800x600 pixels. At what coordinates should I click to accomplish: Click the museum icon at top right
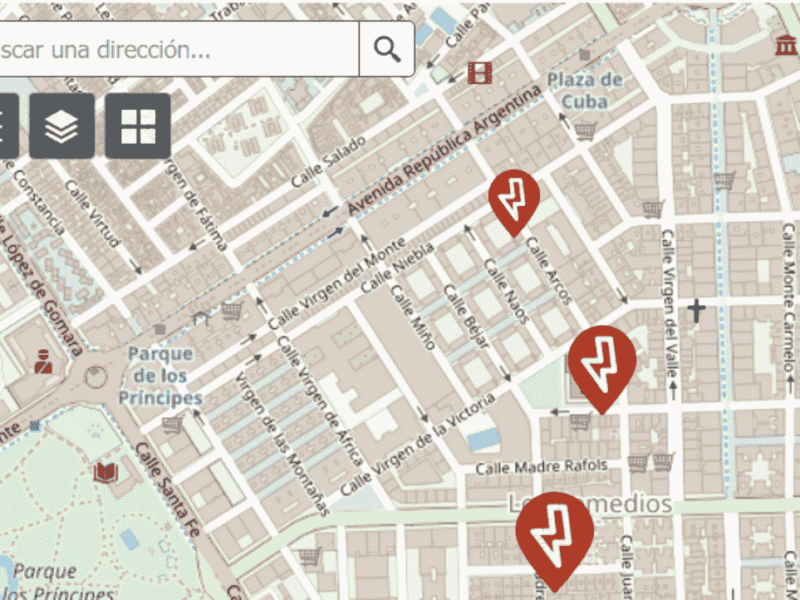pos(785,45)
